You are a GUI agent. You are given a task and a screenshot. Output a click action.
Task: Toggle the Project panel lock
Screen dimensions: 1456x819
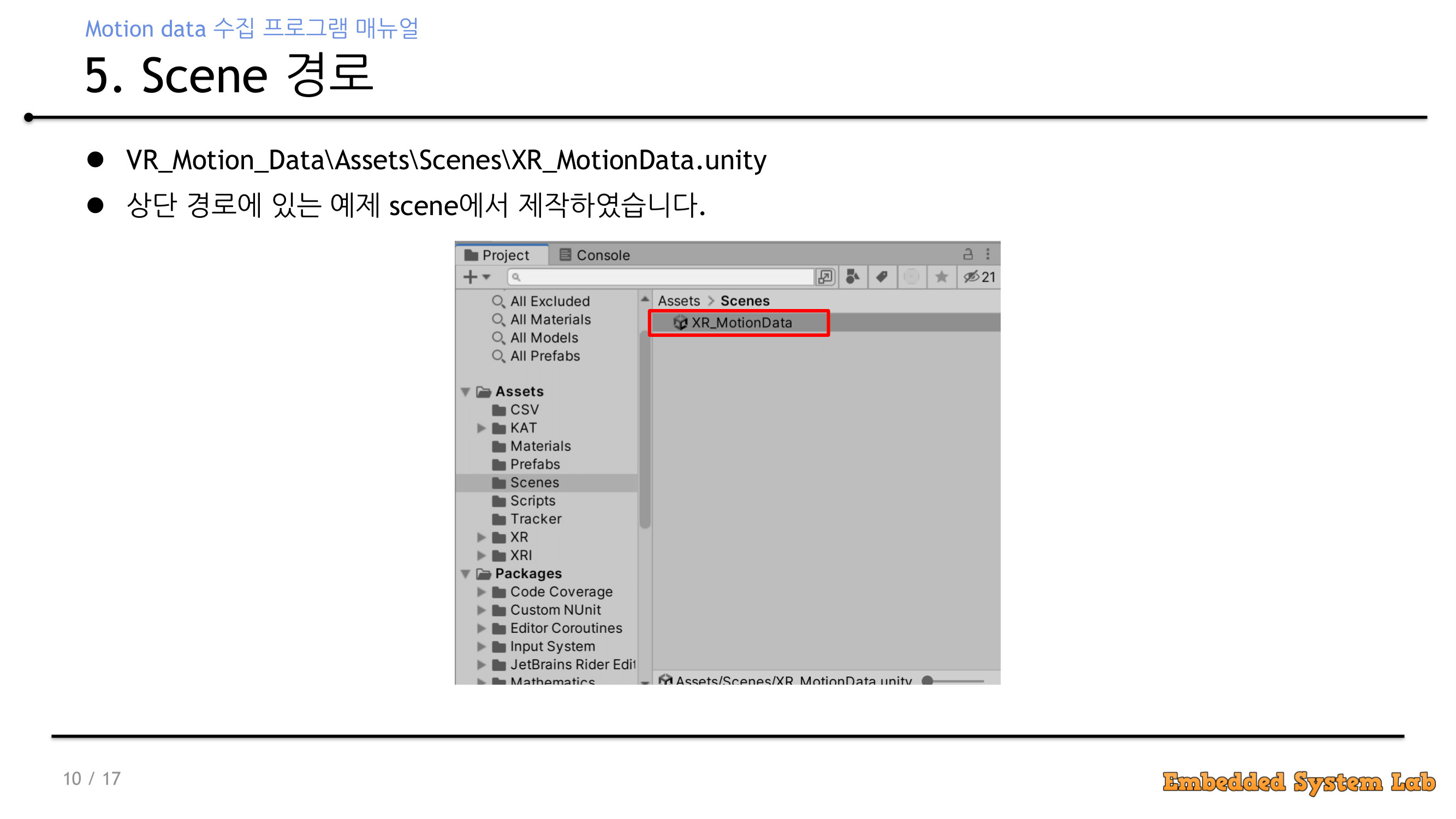tap(967, 254)
